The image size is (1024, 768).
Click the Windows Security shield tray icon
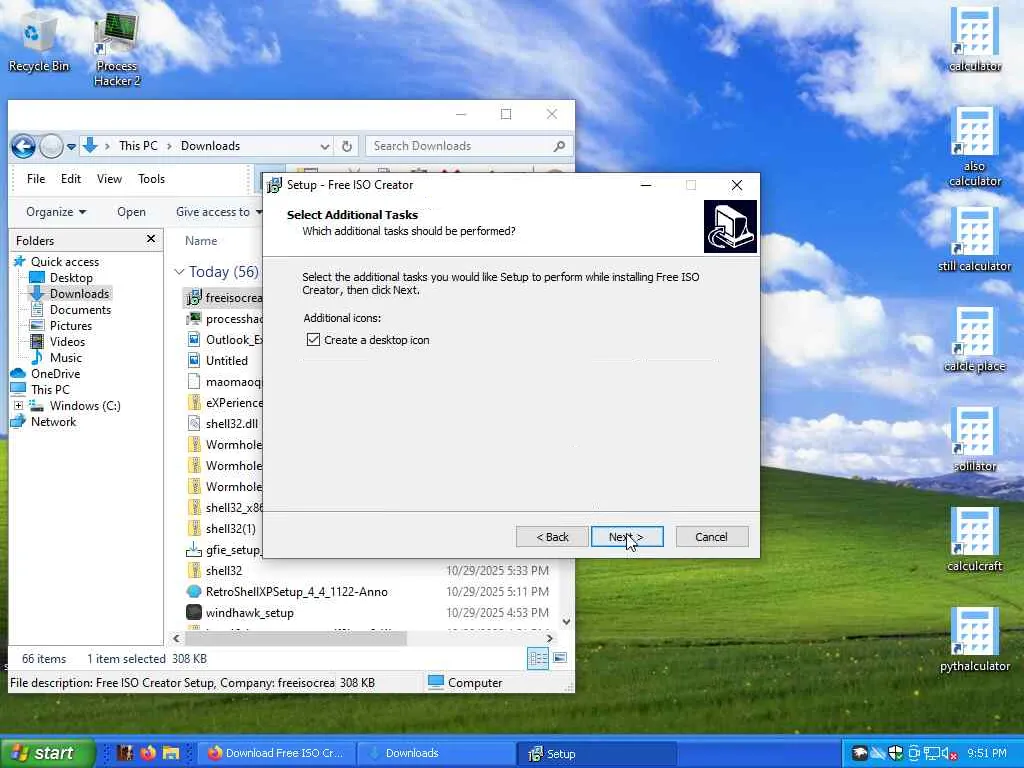coord(895,753)
